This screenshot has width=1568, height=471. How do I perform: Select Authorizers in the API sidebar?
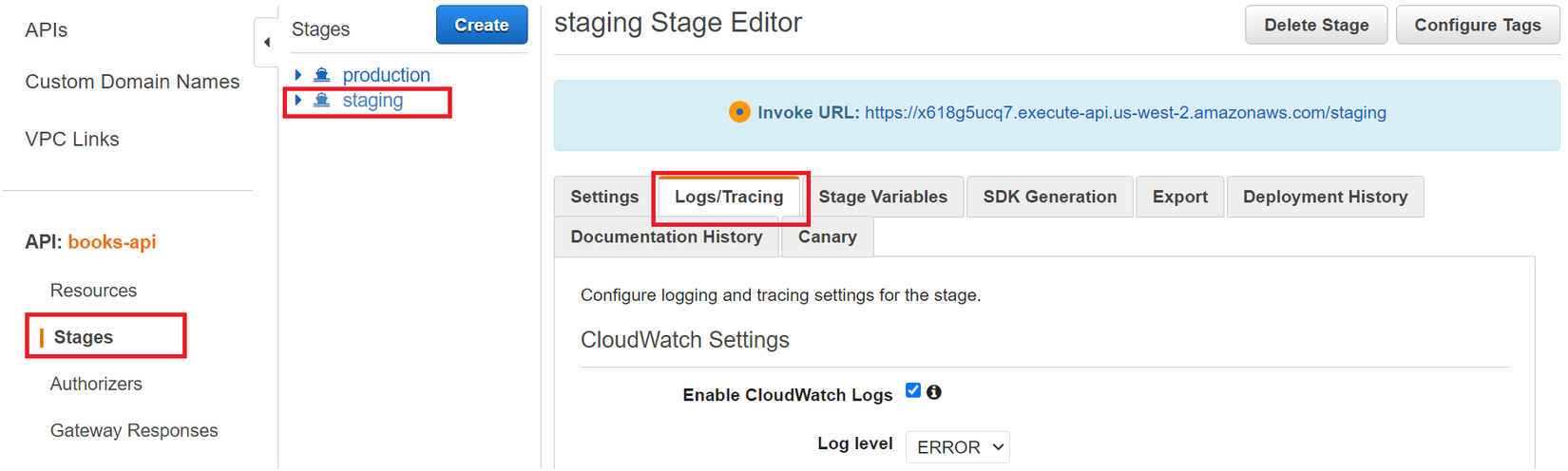pos(96,385)
